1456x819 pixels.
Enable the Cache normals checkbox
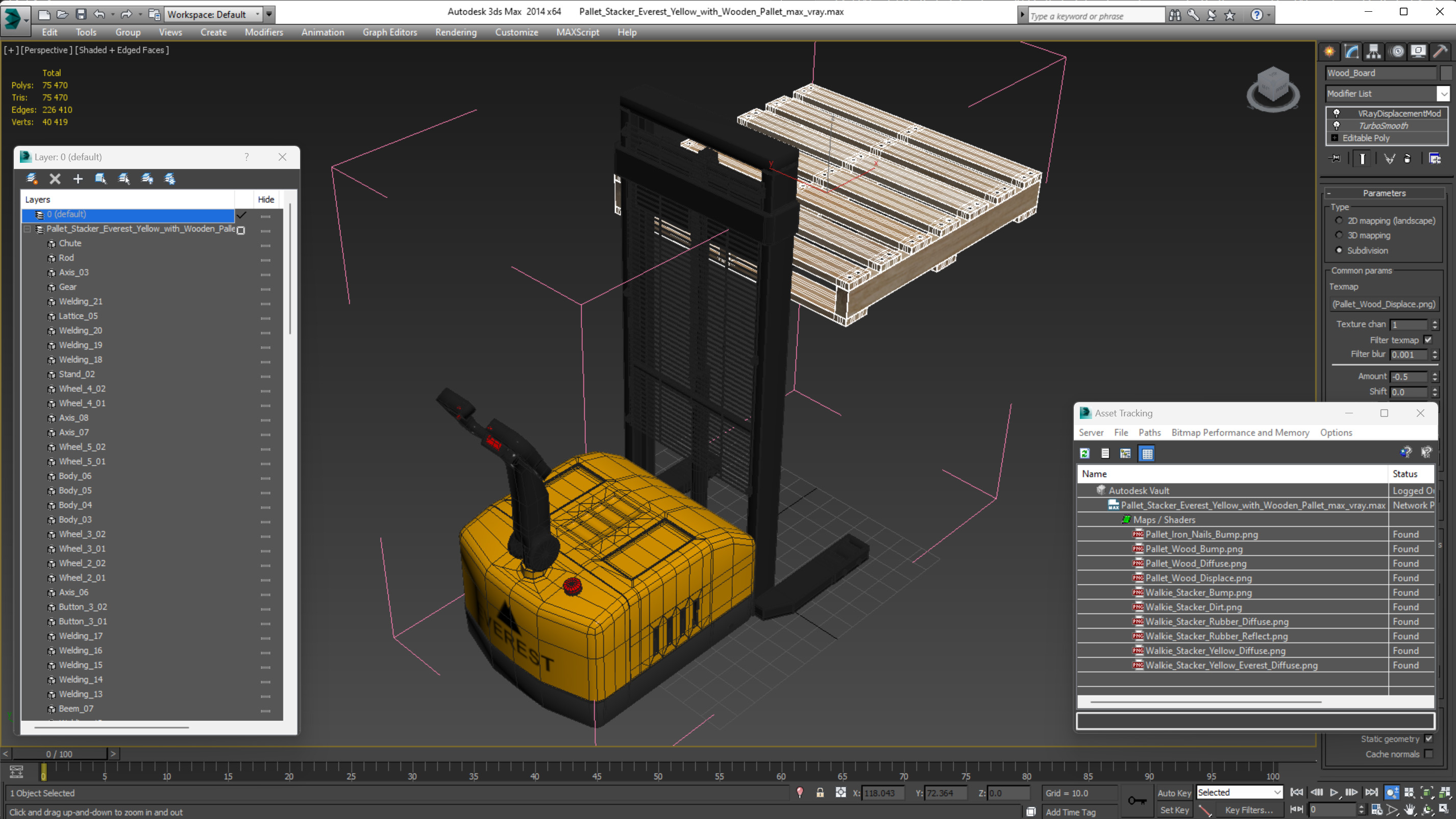pyautogui.click(x=1429, y=754)
